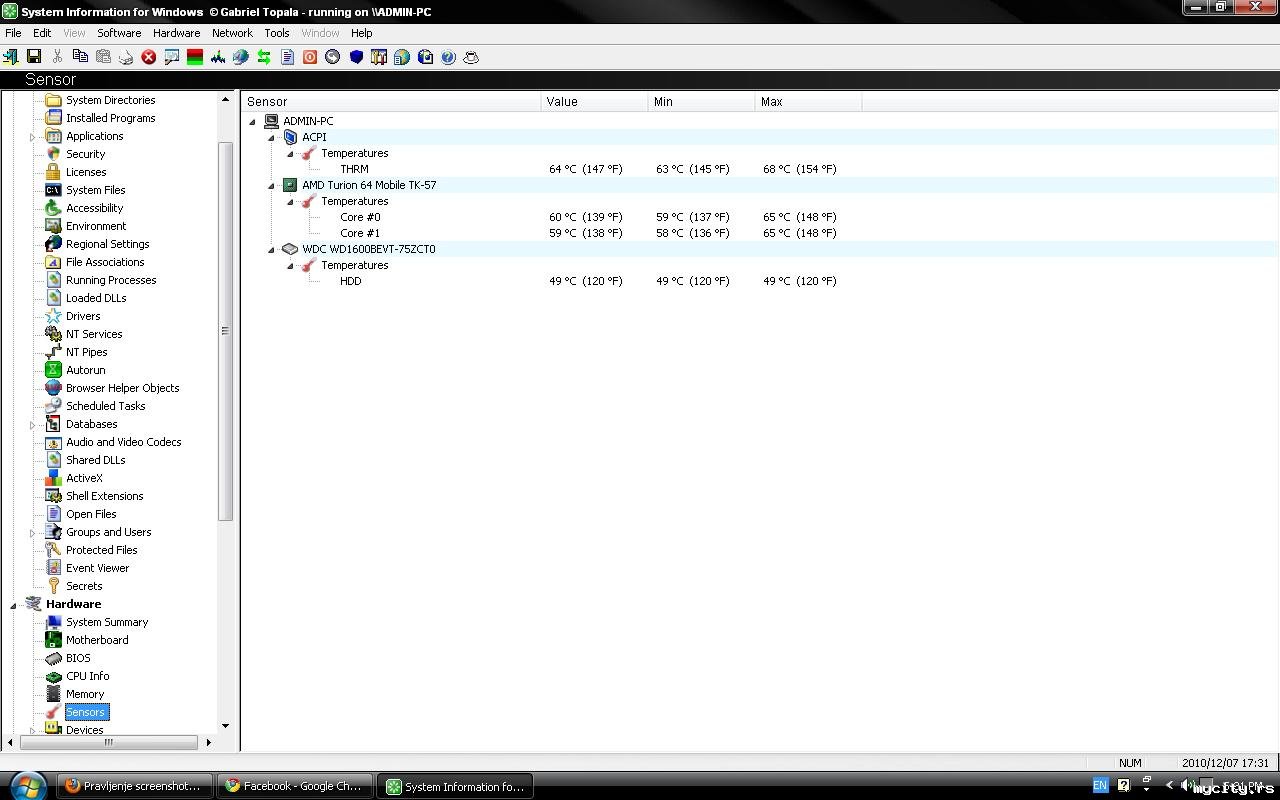Viewport: 1280px width, 800px height.
Task: Click the tree panel horizontal scroll-right arrow
Action: 208,742
